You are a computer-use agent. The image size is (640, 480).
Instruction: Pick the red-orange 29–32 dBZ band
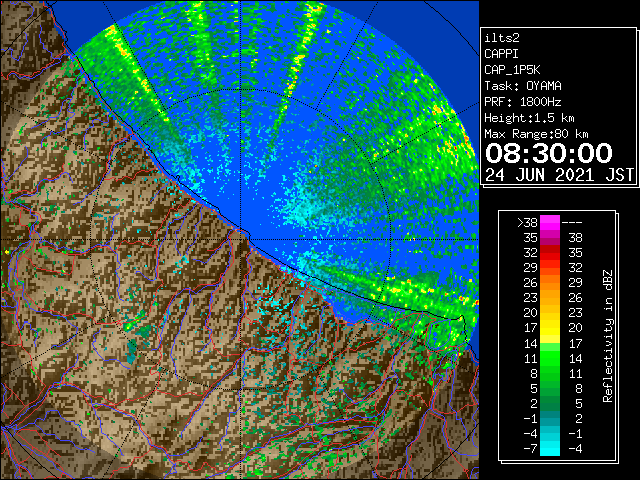click(x=550, y=268)
